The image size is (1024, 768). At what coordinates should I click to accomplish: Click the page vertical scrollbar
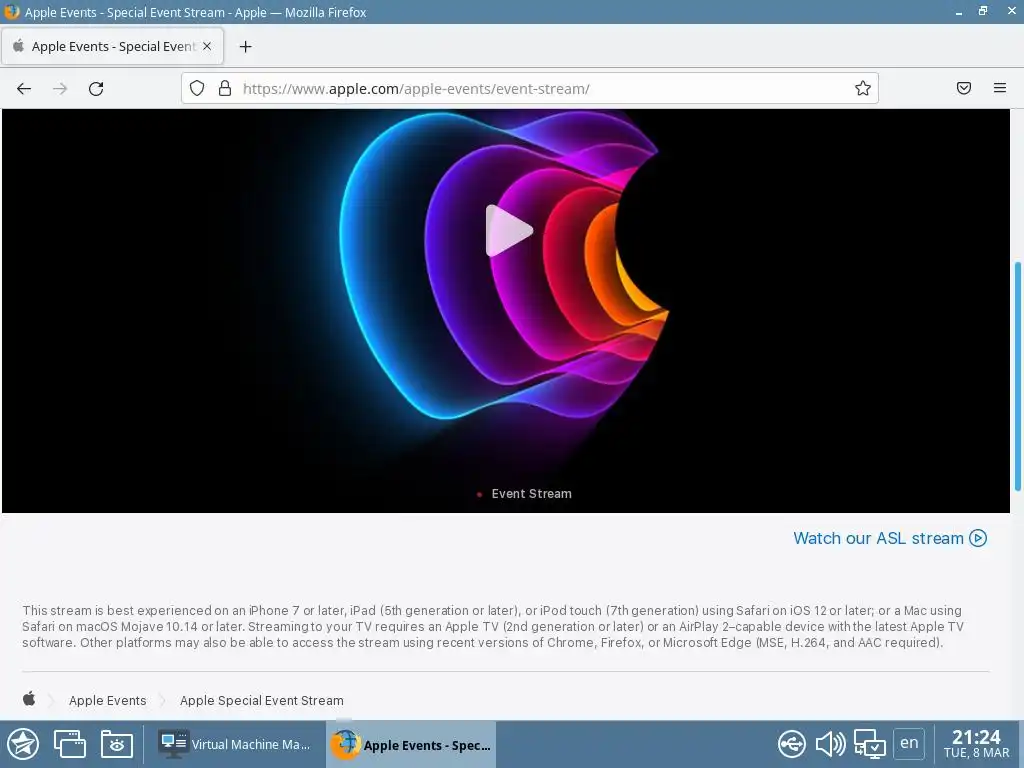tap(1017, 376)
